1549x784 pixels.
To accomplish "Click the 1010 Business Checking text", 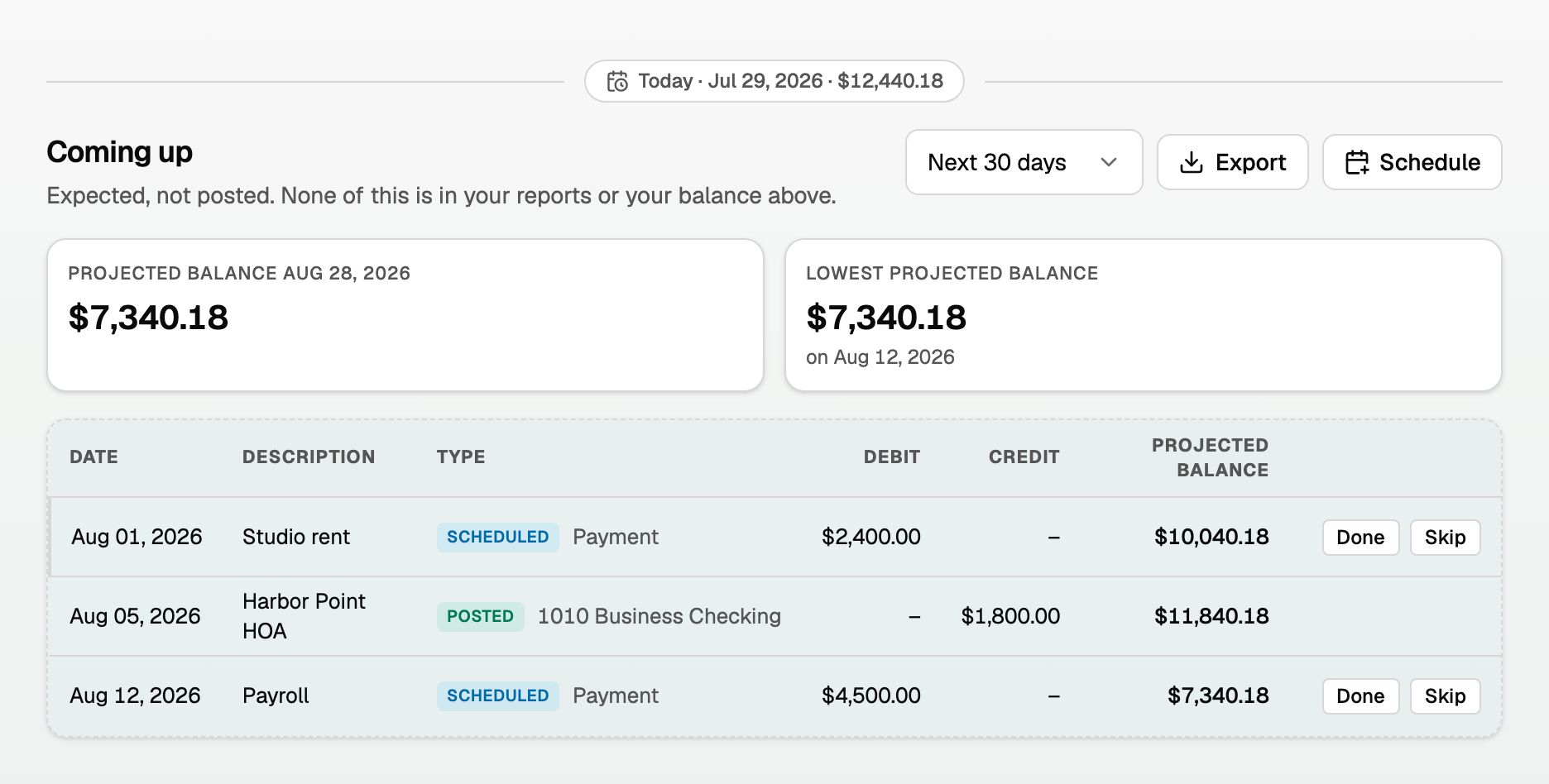I will 659,616.
